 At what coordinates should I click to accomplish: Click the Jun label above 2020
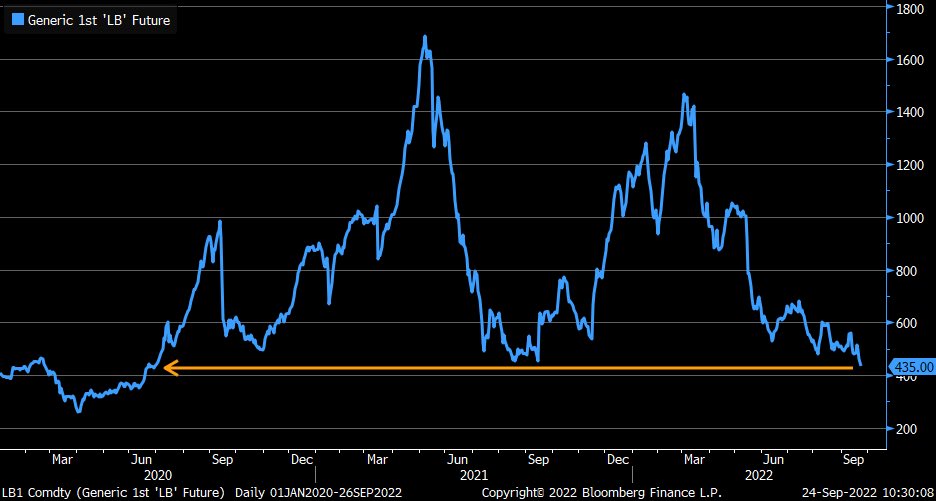141,460
